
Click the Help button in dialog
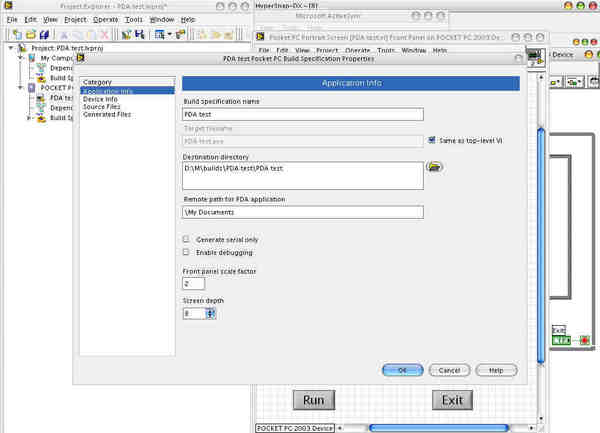coord(496,370)
